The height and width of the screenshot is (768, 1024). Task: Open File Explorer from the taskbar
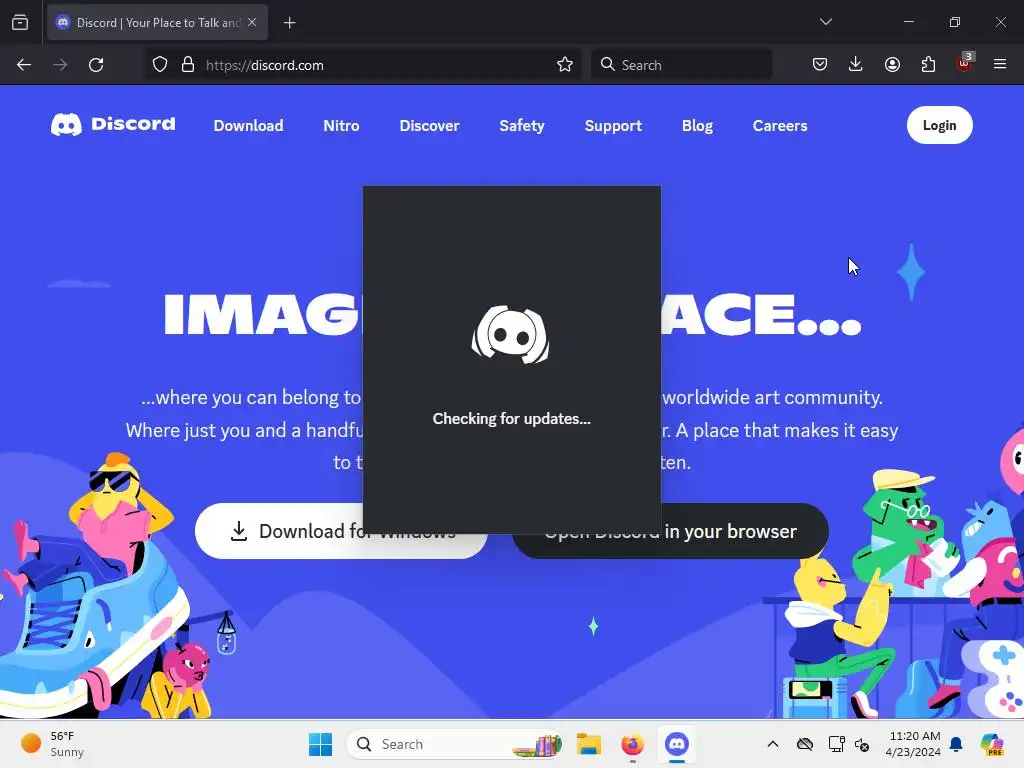588,744
